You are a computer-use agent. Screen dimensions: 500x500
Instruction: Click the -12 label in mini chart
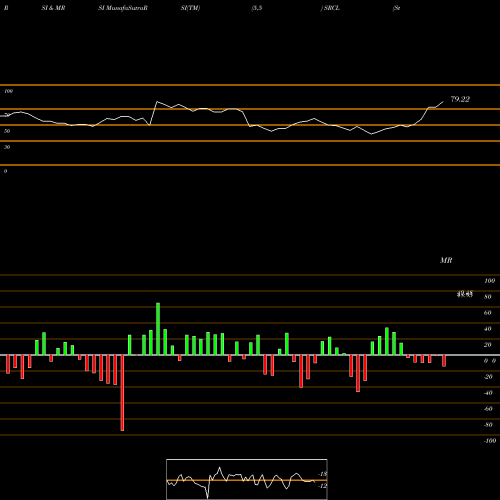323,486
